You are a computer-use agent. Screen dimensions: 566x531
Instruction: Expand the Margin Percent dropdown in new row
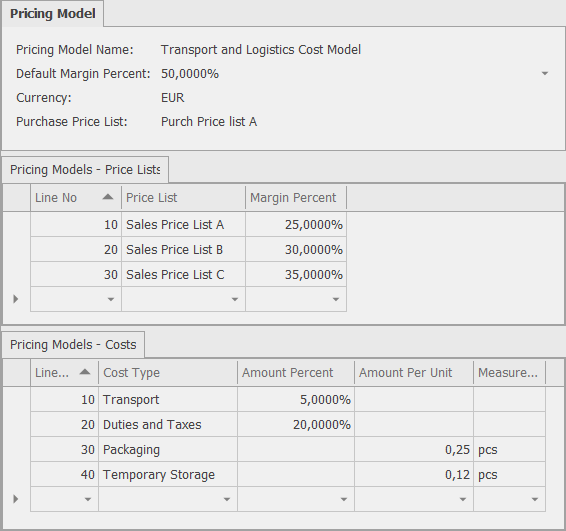pos(336,299)
